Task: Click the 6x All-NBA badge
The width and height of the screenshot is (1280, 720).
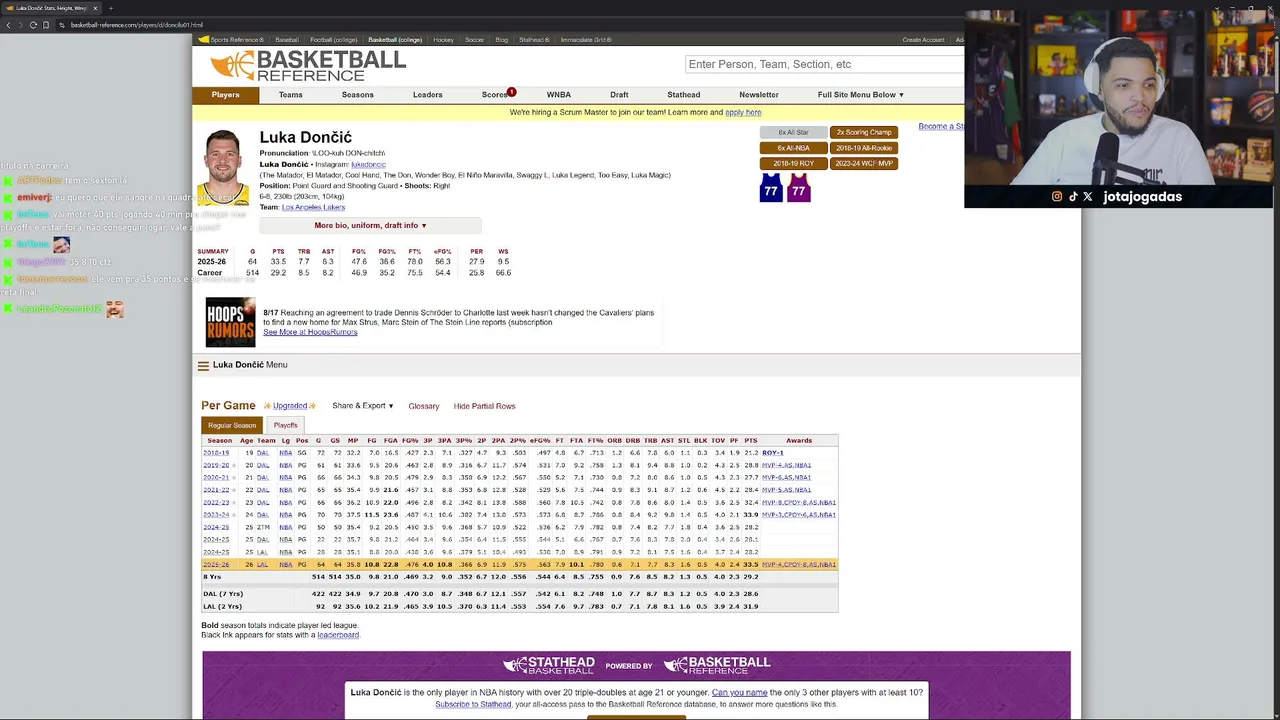Action: pyautogui.click(x=794, y=148)
